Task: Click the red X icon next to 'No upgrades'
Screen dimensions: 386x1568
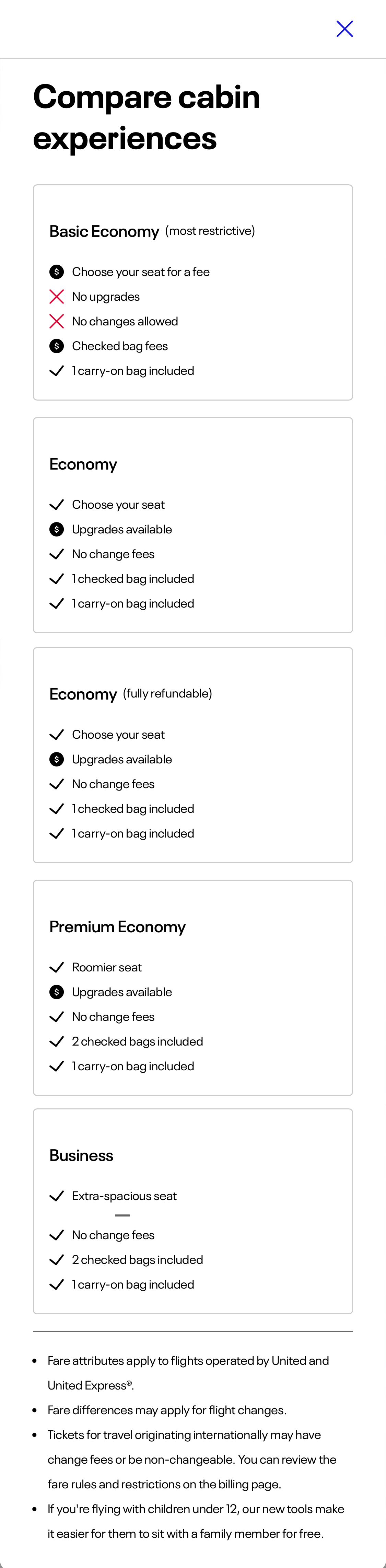Action: (x=57, y=297)
